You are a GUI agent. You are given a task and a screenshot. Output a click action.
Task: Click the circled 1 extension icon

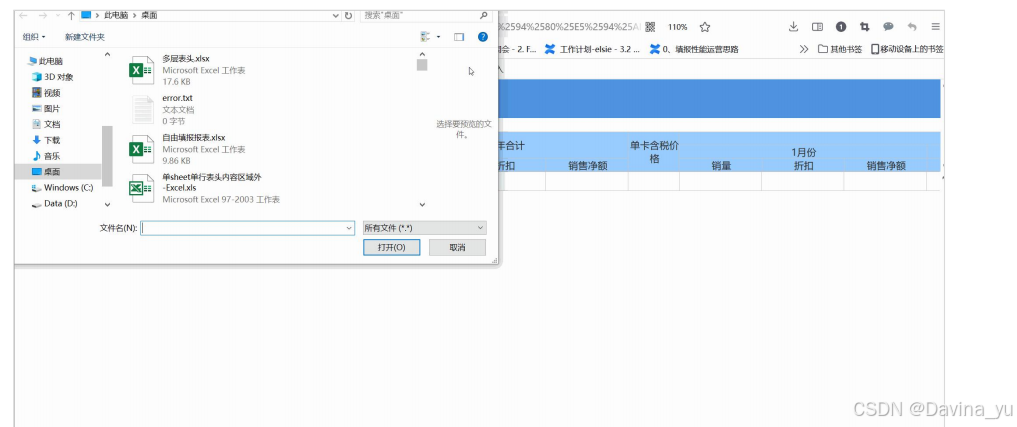point(841,27)
